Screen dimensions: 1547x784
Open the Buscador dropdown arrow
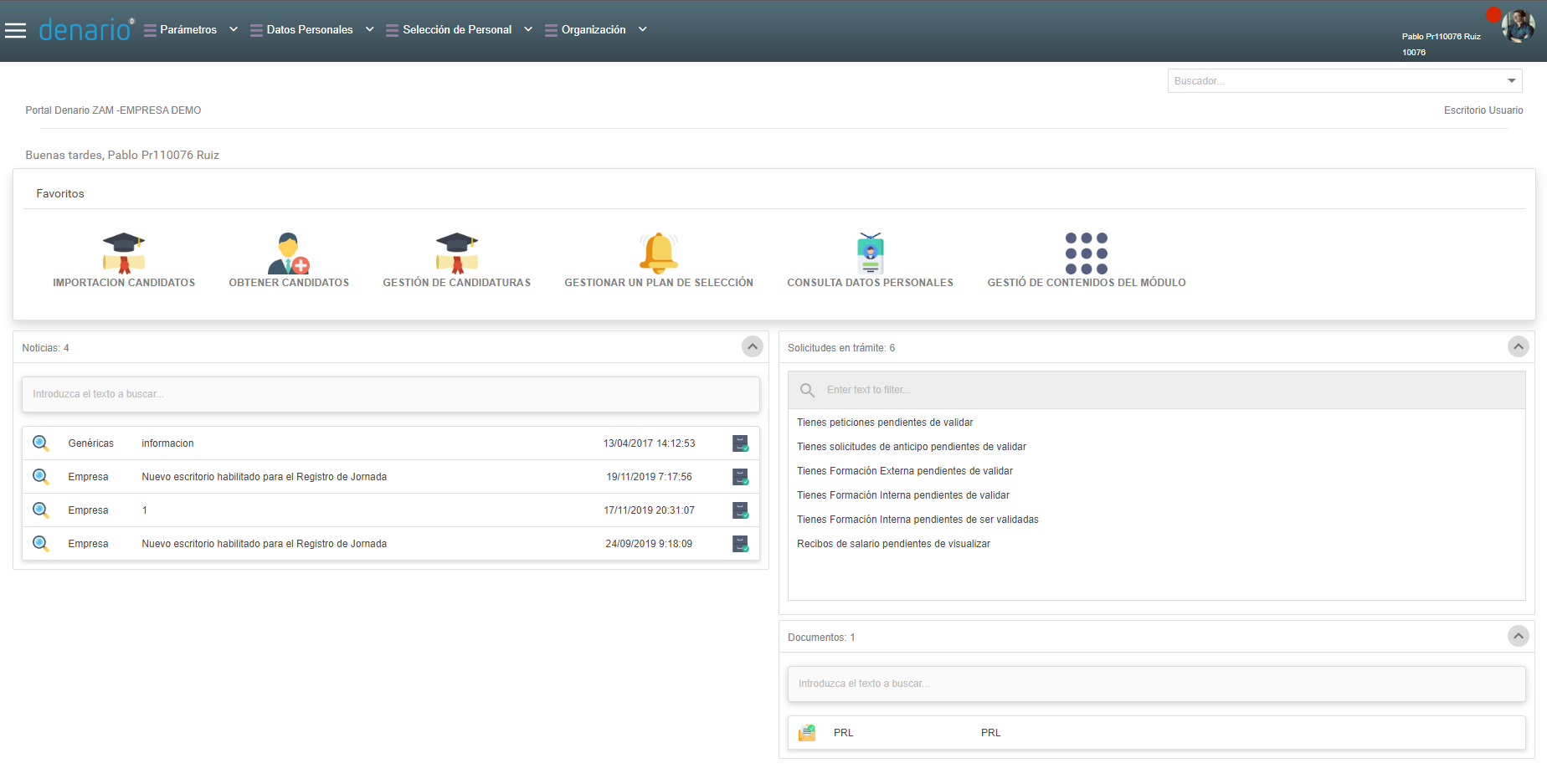[1512, 81]
